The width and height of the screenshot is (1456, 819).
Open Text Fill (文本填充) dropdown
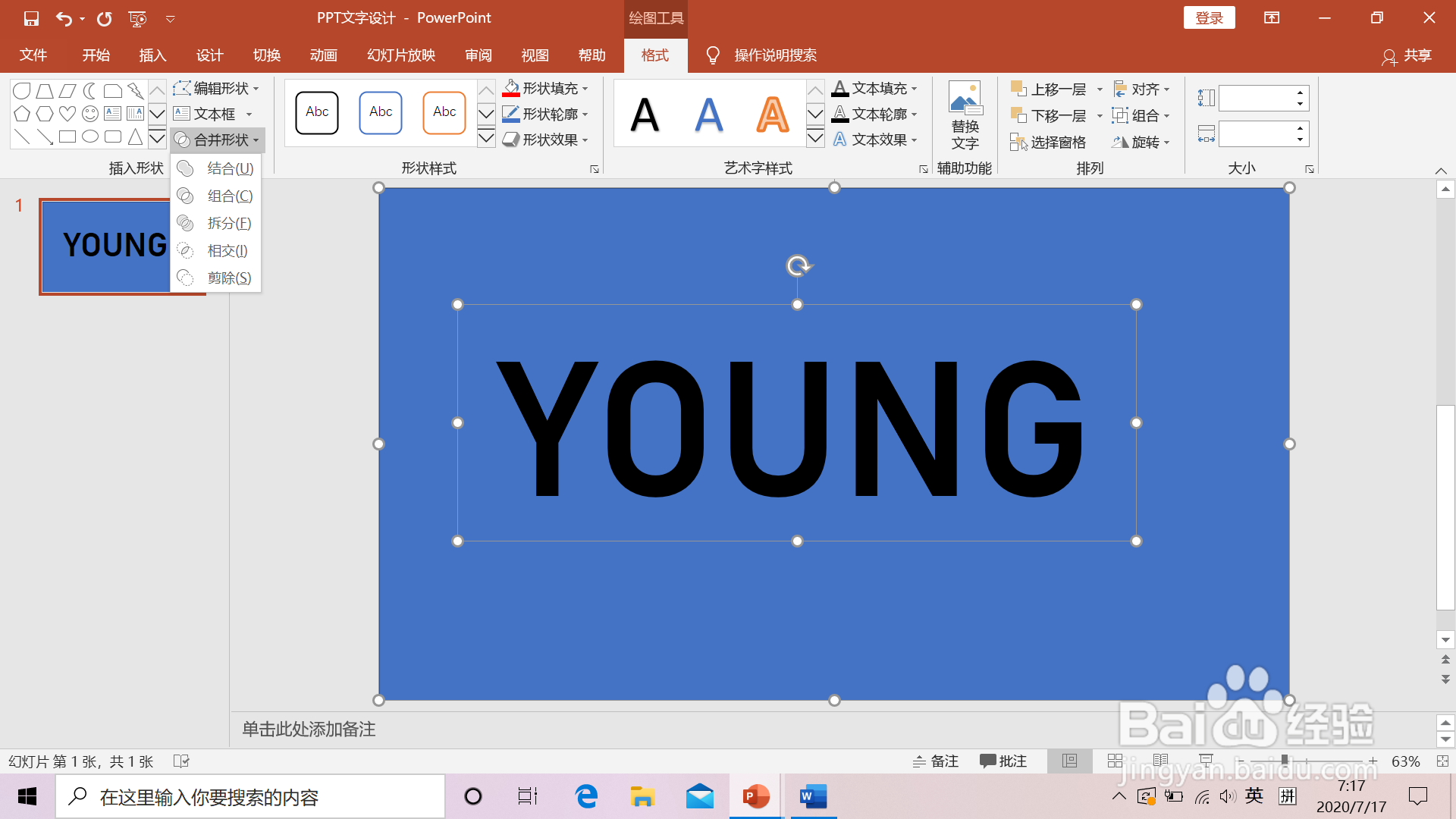tap(874, 89)
